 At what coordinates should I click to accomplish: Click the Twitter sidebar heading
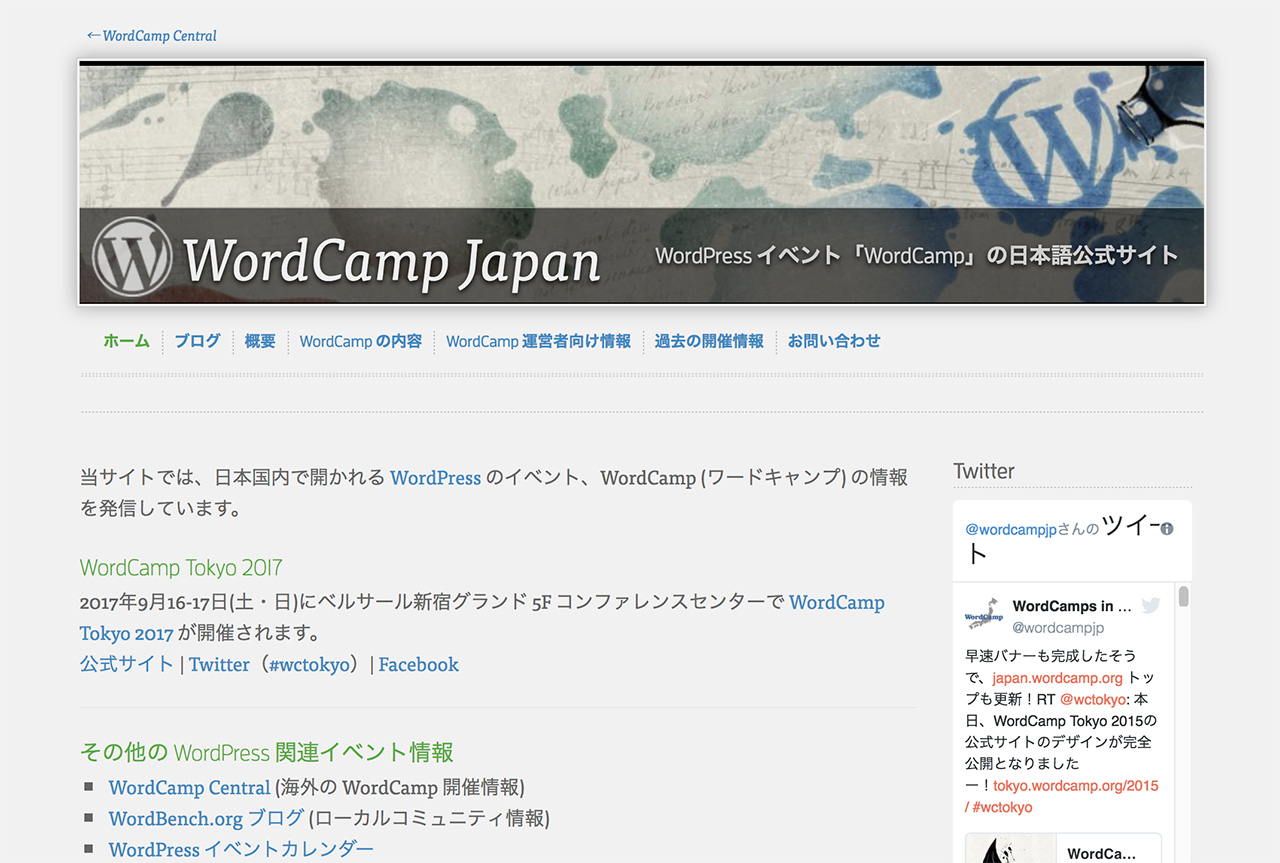(984, 471)
